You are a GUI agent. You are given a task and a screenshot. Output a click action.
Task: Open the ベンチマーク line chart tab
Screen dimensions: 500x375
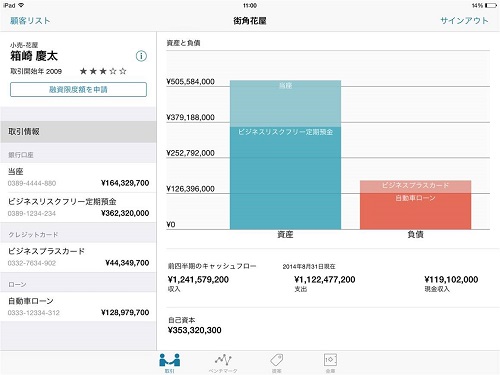tap(223, 363)
